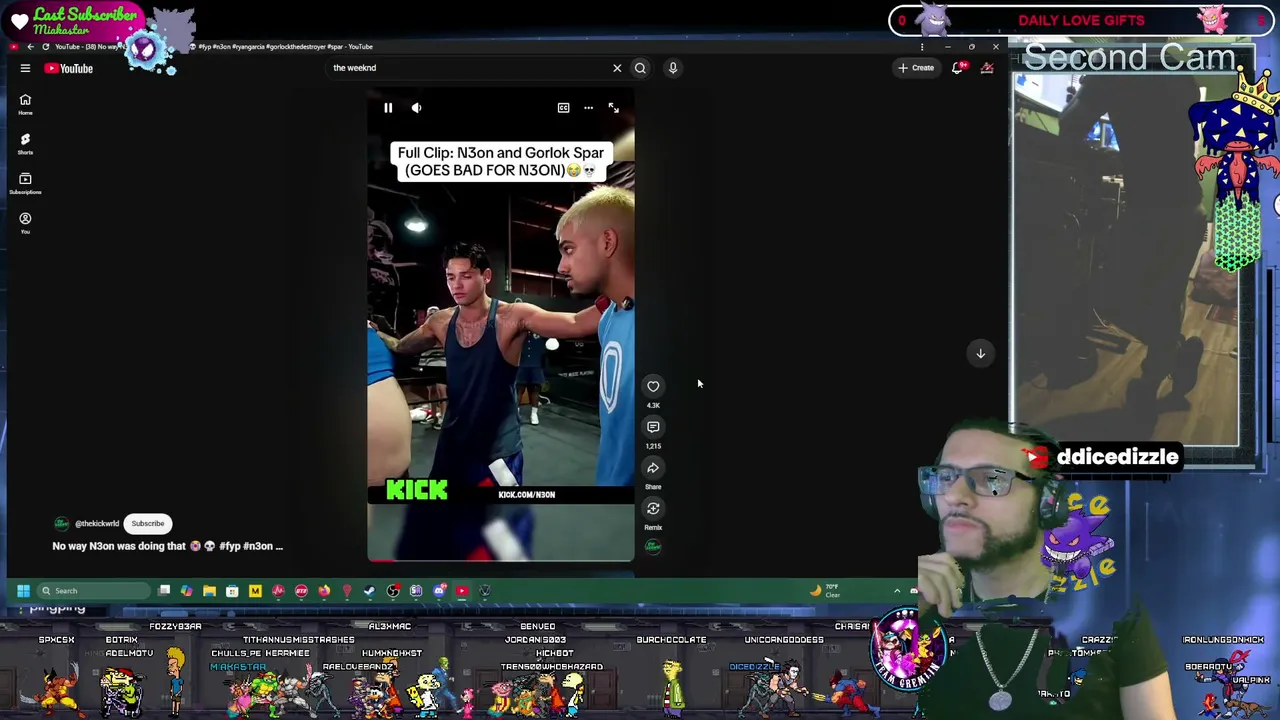The width and height of the screenshot is (1280, 720).
Task: Open Steam from the taskbar
Action: pyautogui.click(x=370, y=591)
